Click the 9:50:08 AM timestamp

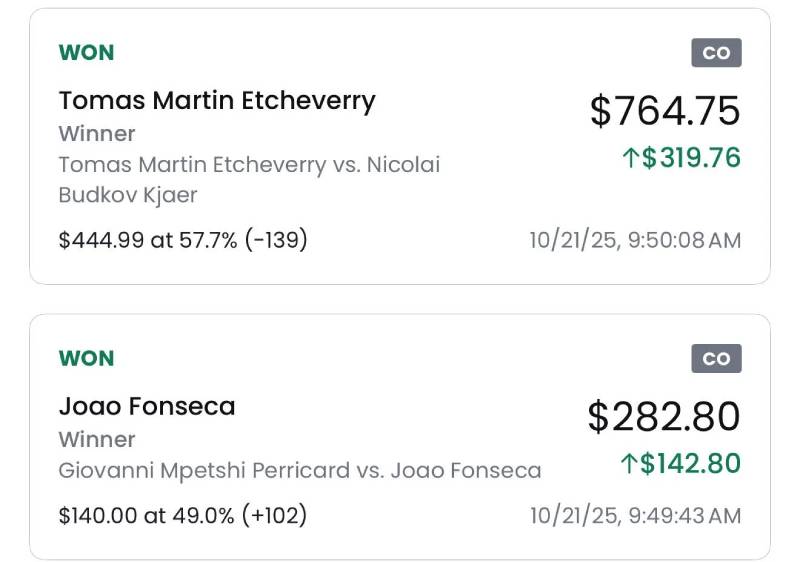pos(635,240)
